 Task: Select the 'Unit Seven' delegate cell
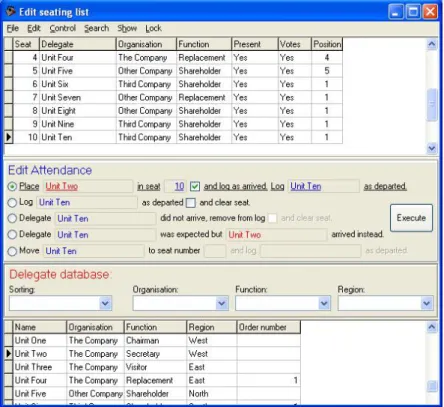pos(78,98)
